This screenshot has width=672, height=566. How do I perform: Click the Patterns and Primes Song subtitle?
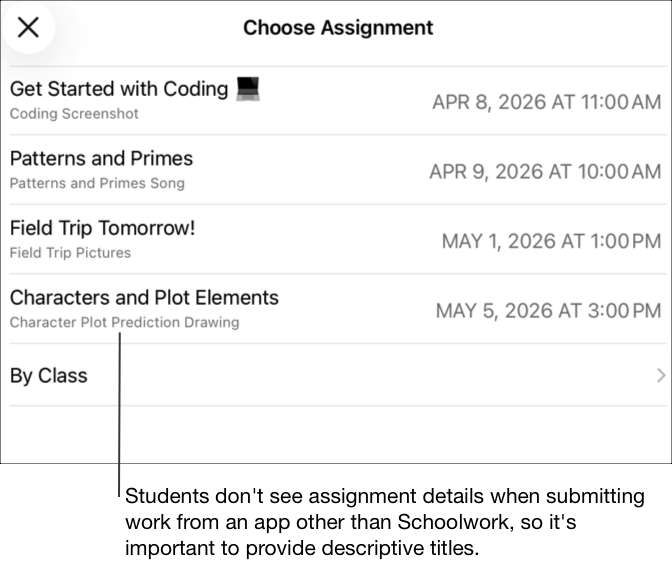coord(97,183)
